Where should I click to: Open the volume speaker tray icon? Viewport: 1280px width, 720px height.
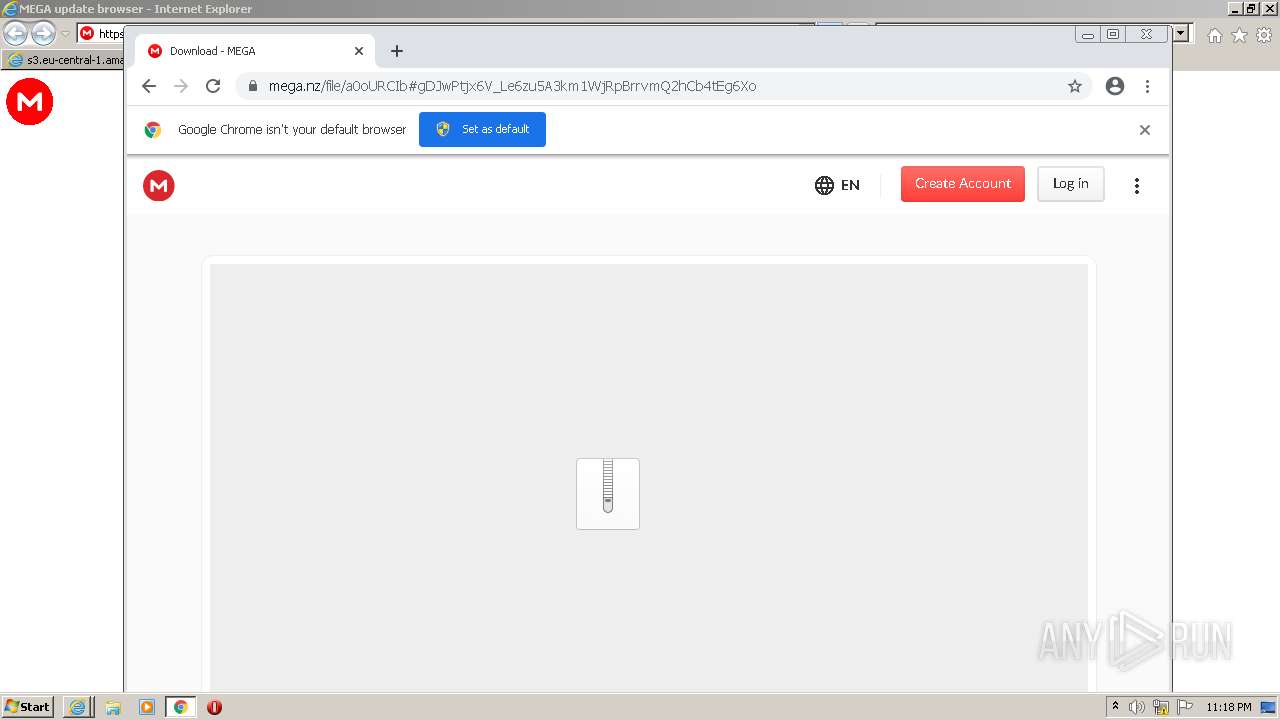tap(1137, 707)
